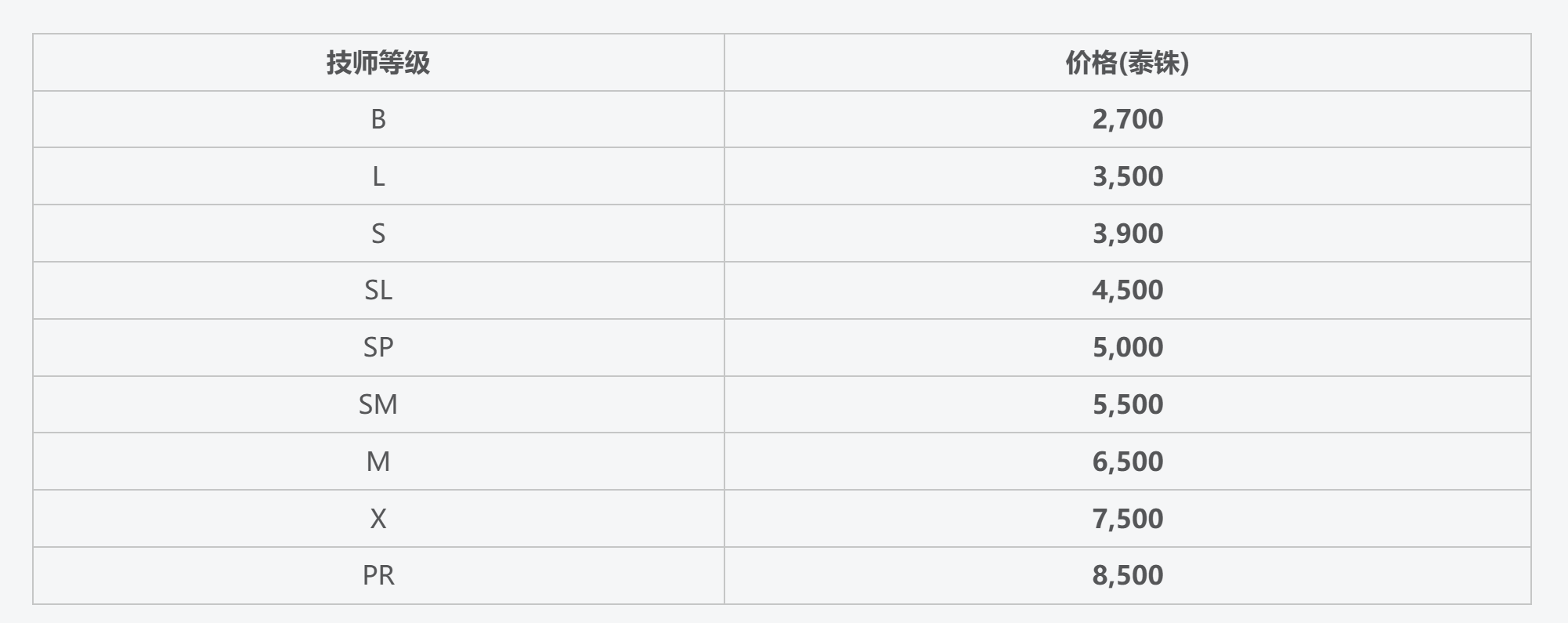Click the 3,900 price value
The height and width of the screenshot is (623, 1568).
click(x=1127, y=234)
